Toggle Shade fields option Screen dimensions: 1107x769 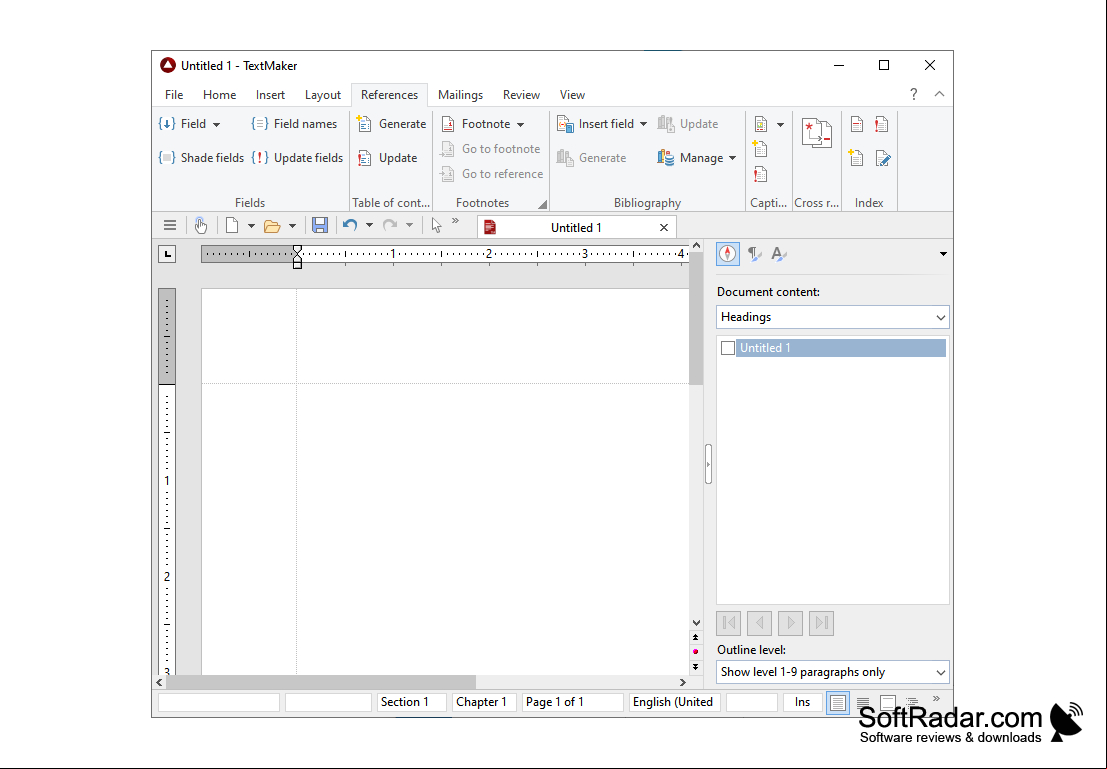click(201, 157)
